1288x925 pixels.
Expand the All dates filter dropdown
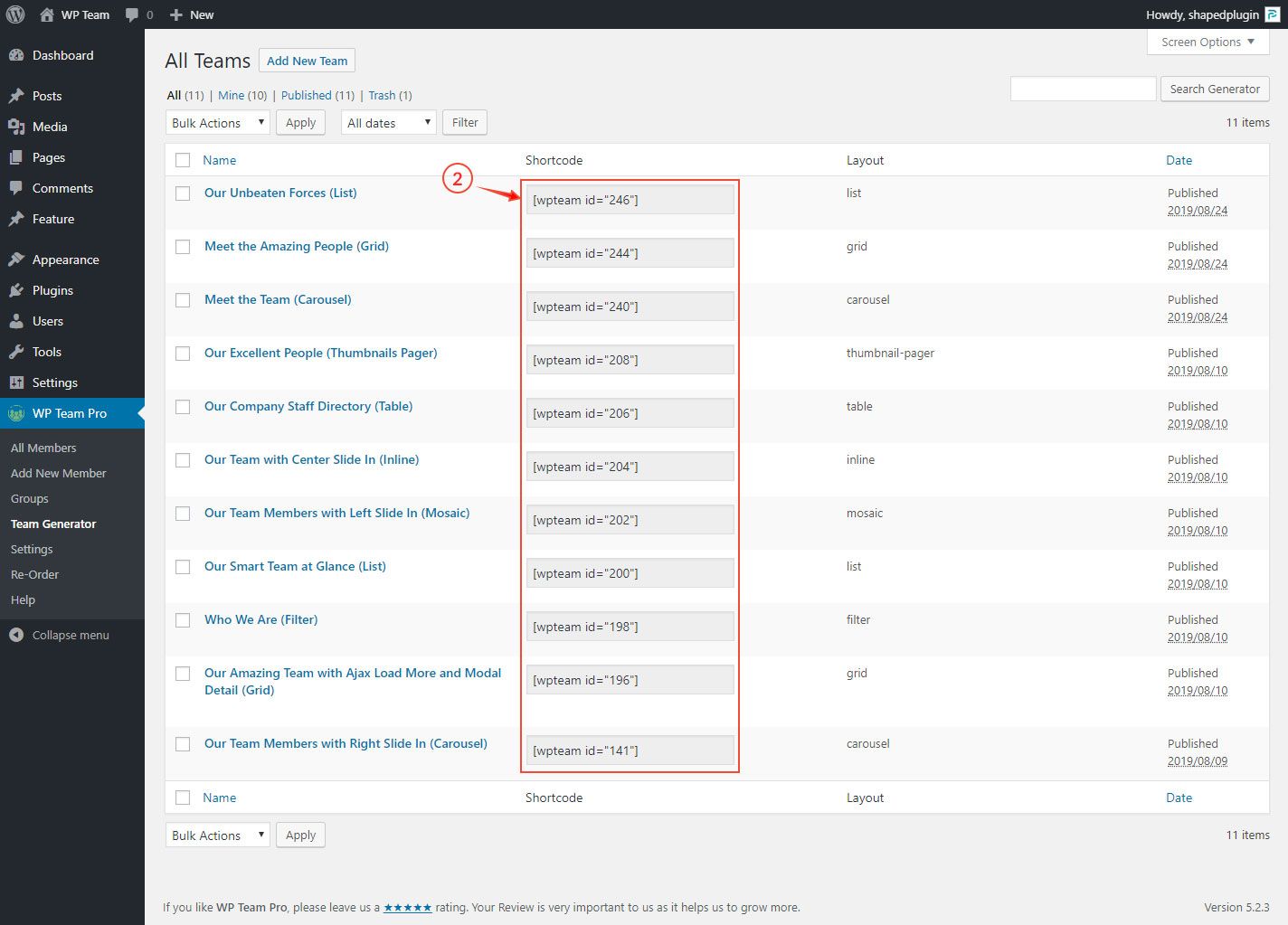(x=388, y=123)
